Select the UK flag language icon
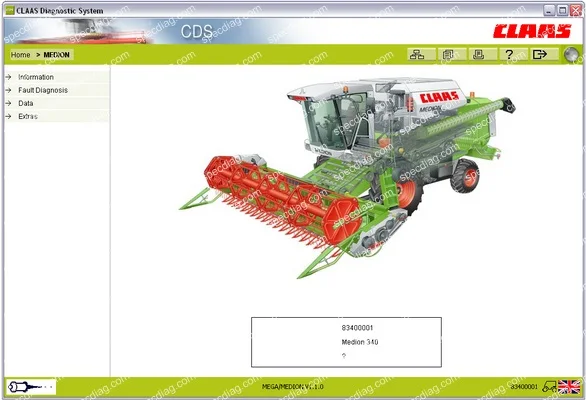The width and height of the screenshot is (586, 400). tap(569, 387)
